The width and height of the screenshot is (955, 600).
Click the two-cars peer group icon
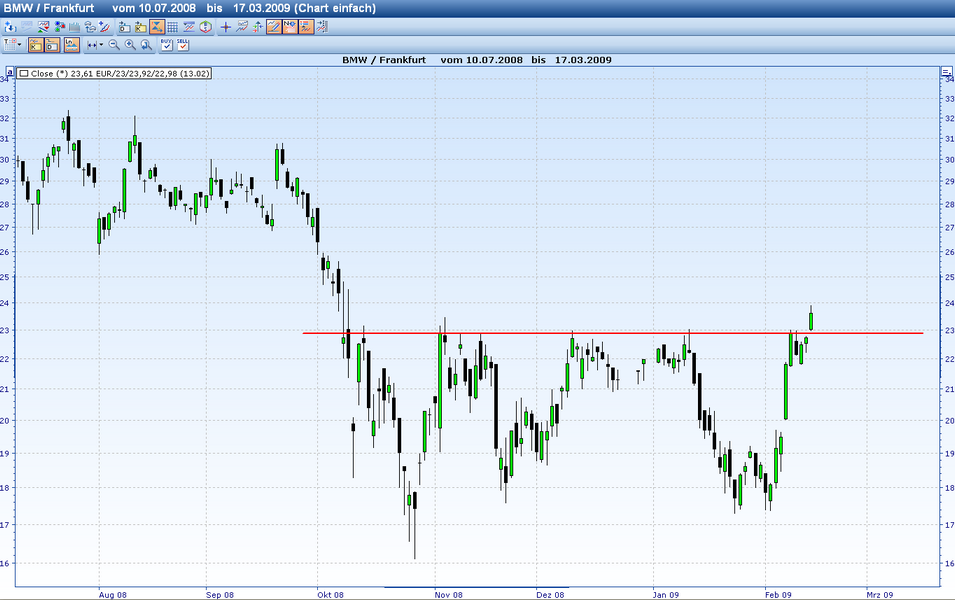pos(90,27)
